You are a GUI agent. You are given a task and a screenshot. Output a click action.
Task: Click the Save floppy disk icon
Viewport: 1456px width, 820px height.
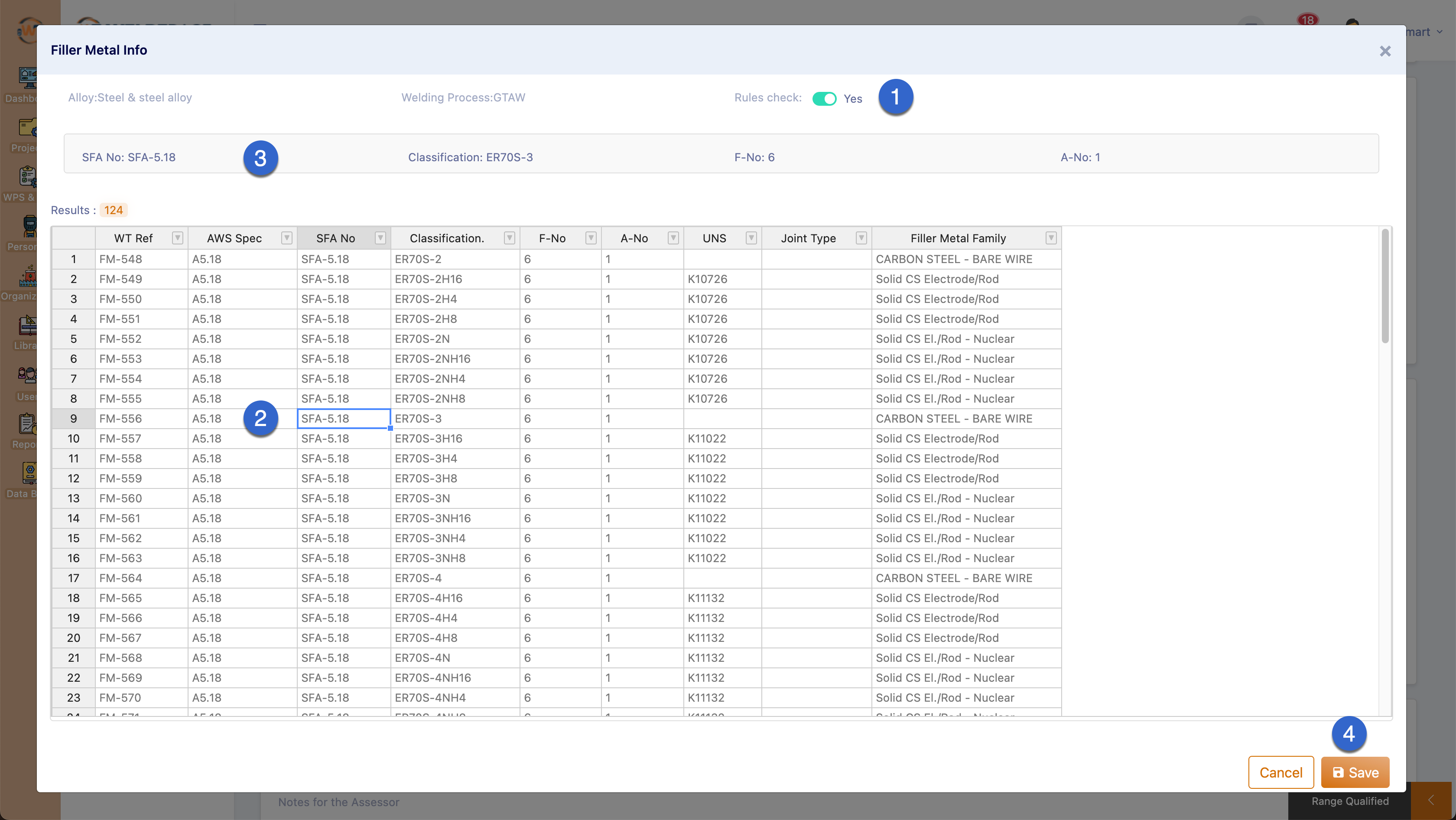[x=1338, y=772]
